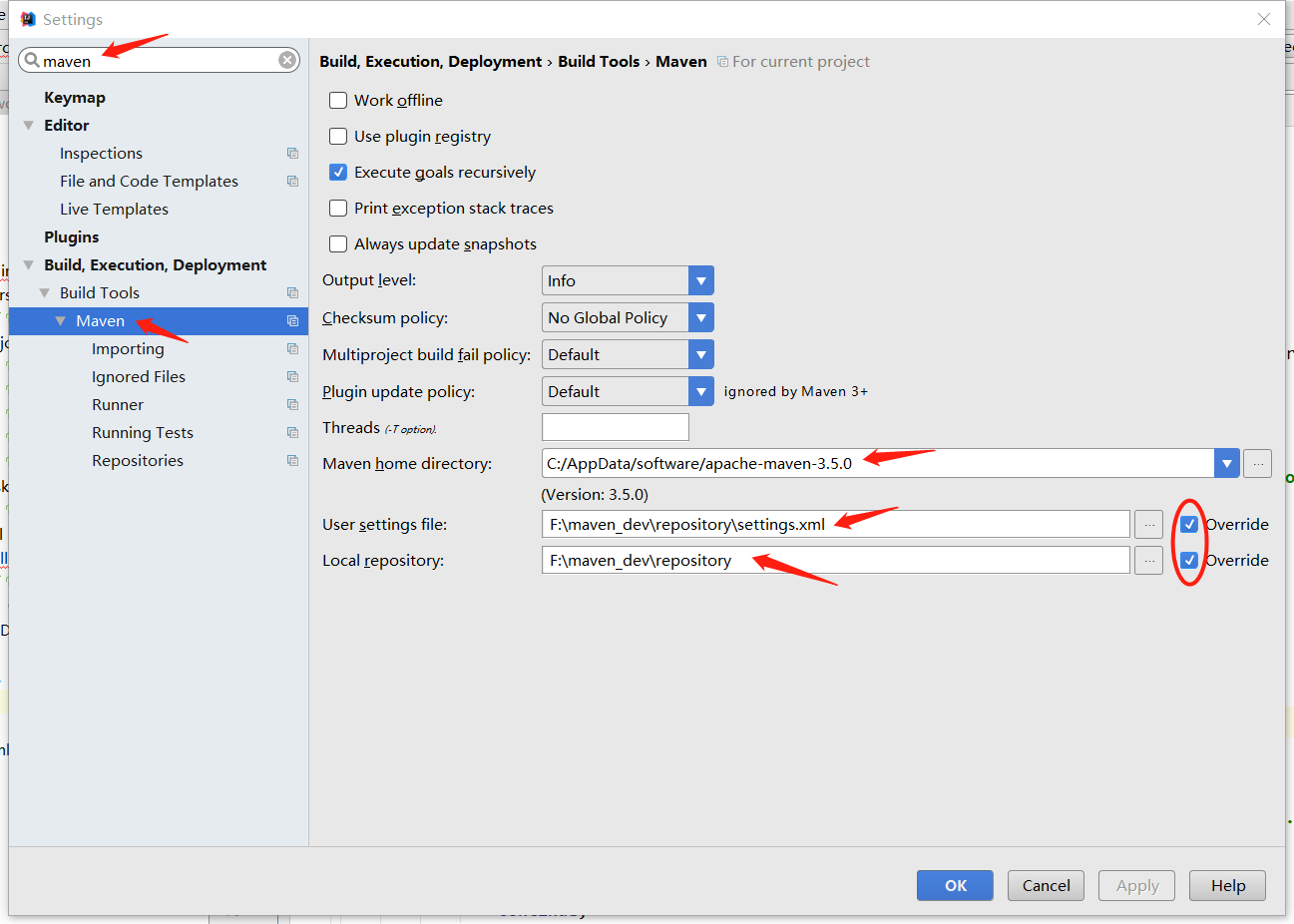Click the settings search box

[159, 60]
